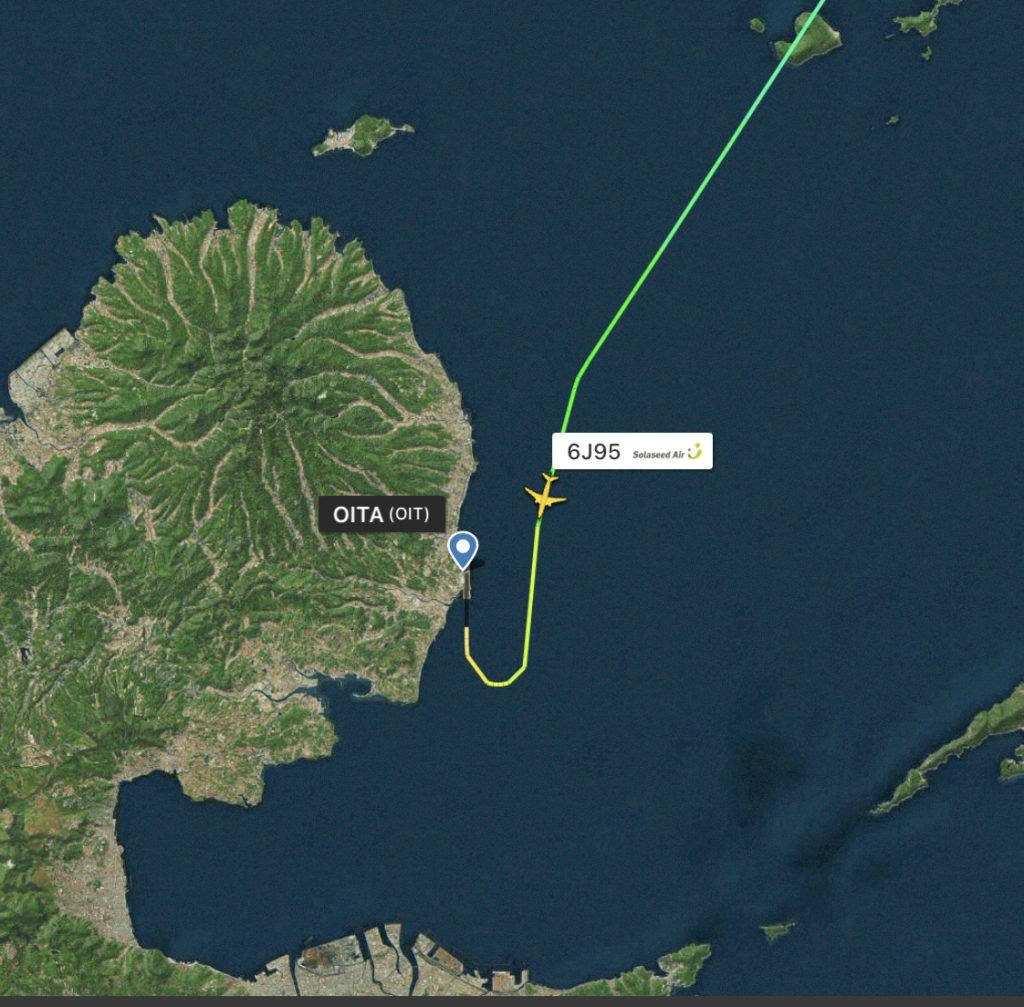Click the small island north of the peninsula
Viewport: 1024px width, 1007px height.
point(362,135)
